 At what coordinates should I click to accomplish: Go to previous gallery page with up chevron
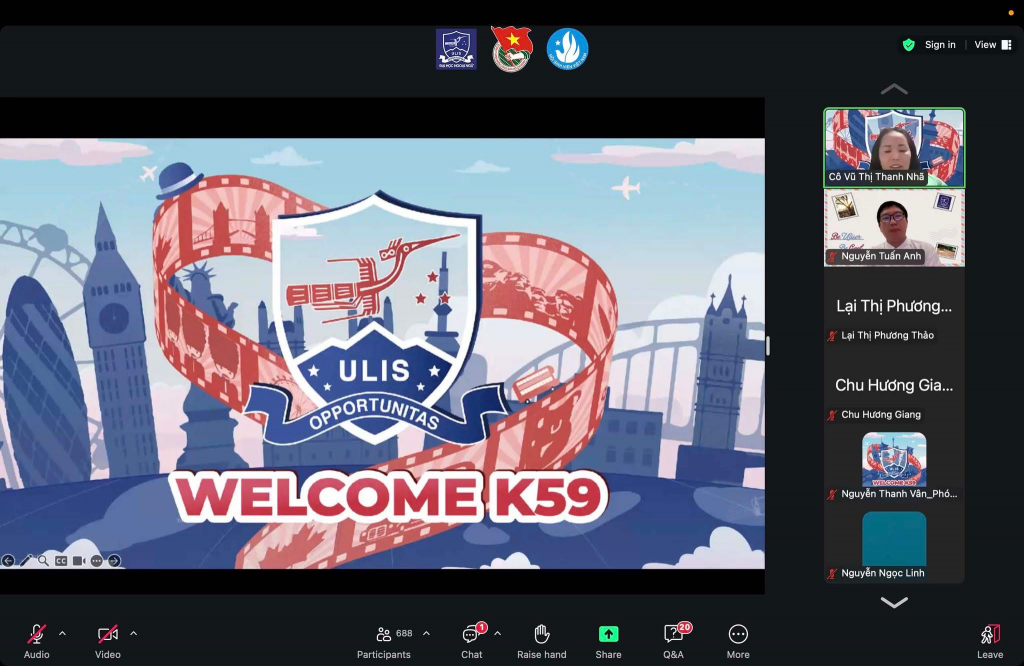(894, 89)
